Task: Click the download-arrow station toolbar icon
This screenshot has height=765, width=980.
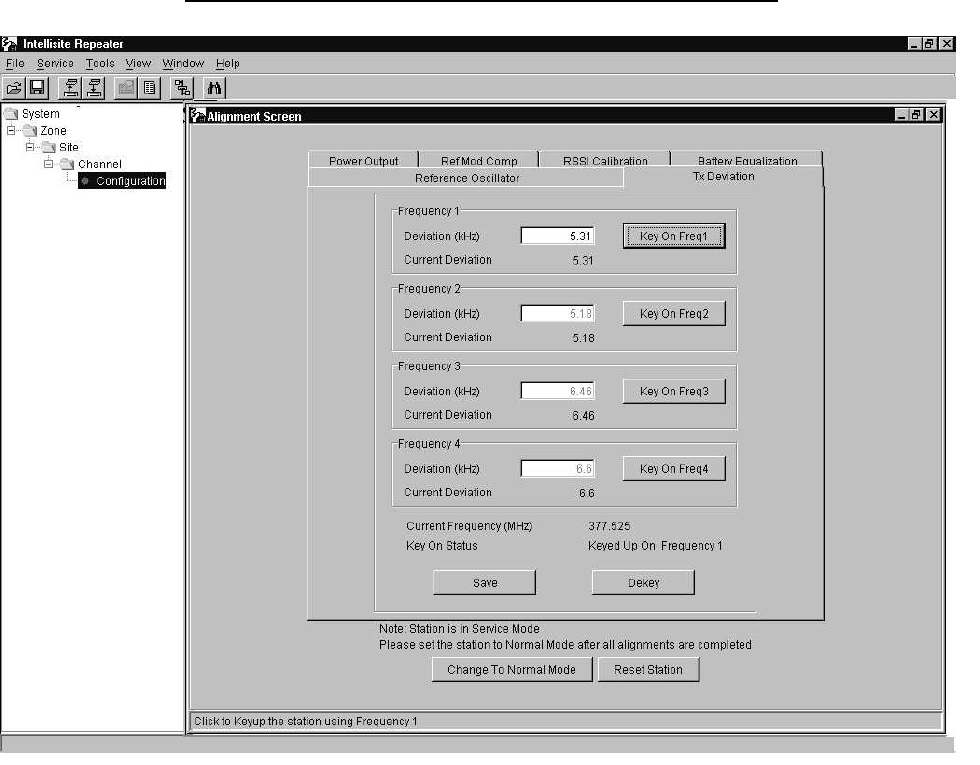Action: [x=94, y=88]
